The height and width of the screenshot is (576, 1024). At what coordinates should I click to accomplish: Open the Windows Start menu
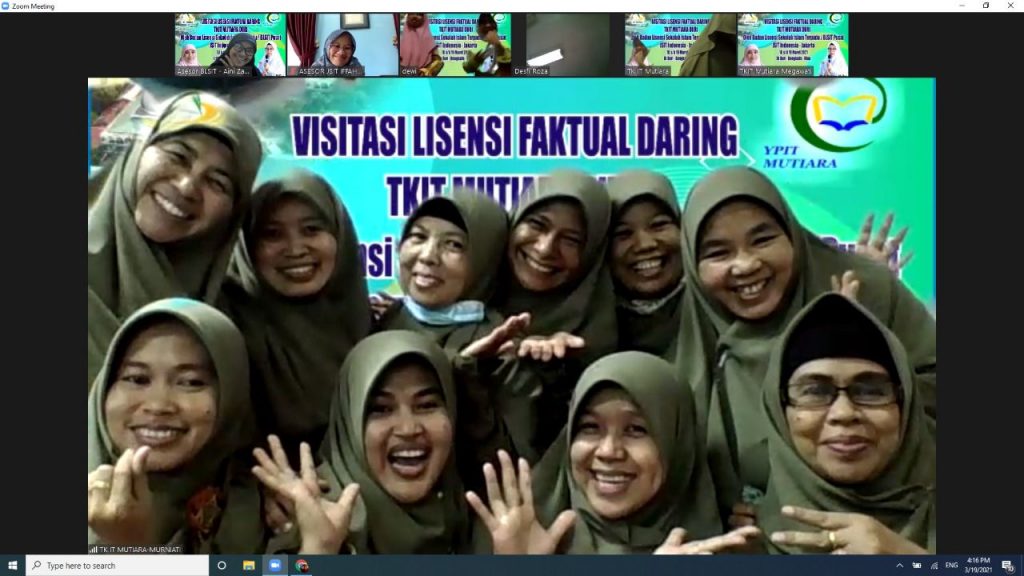[x=12, y=565]
